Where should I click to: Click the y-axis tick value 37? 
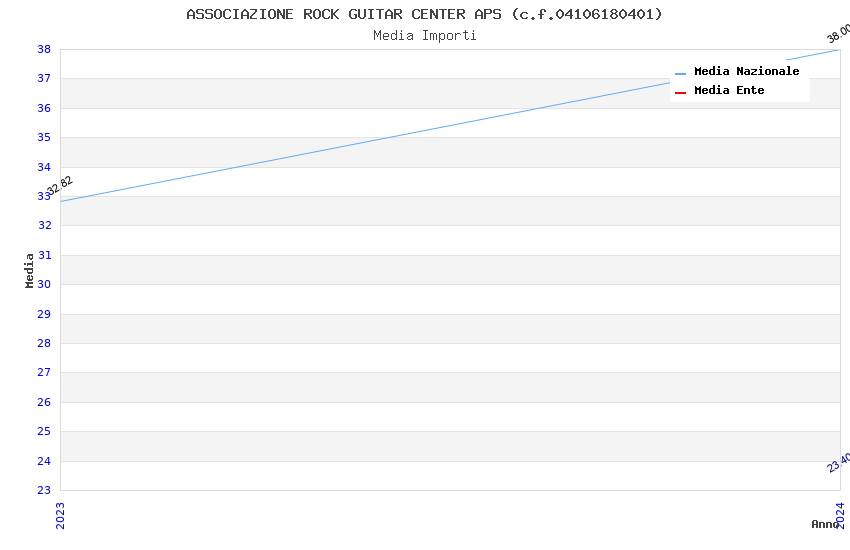click(x=44, y=79)
